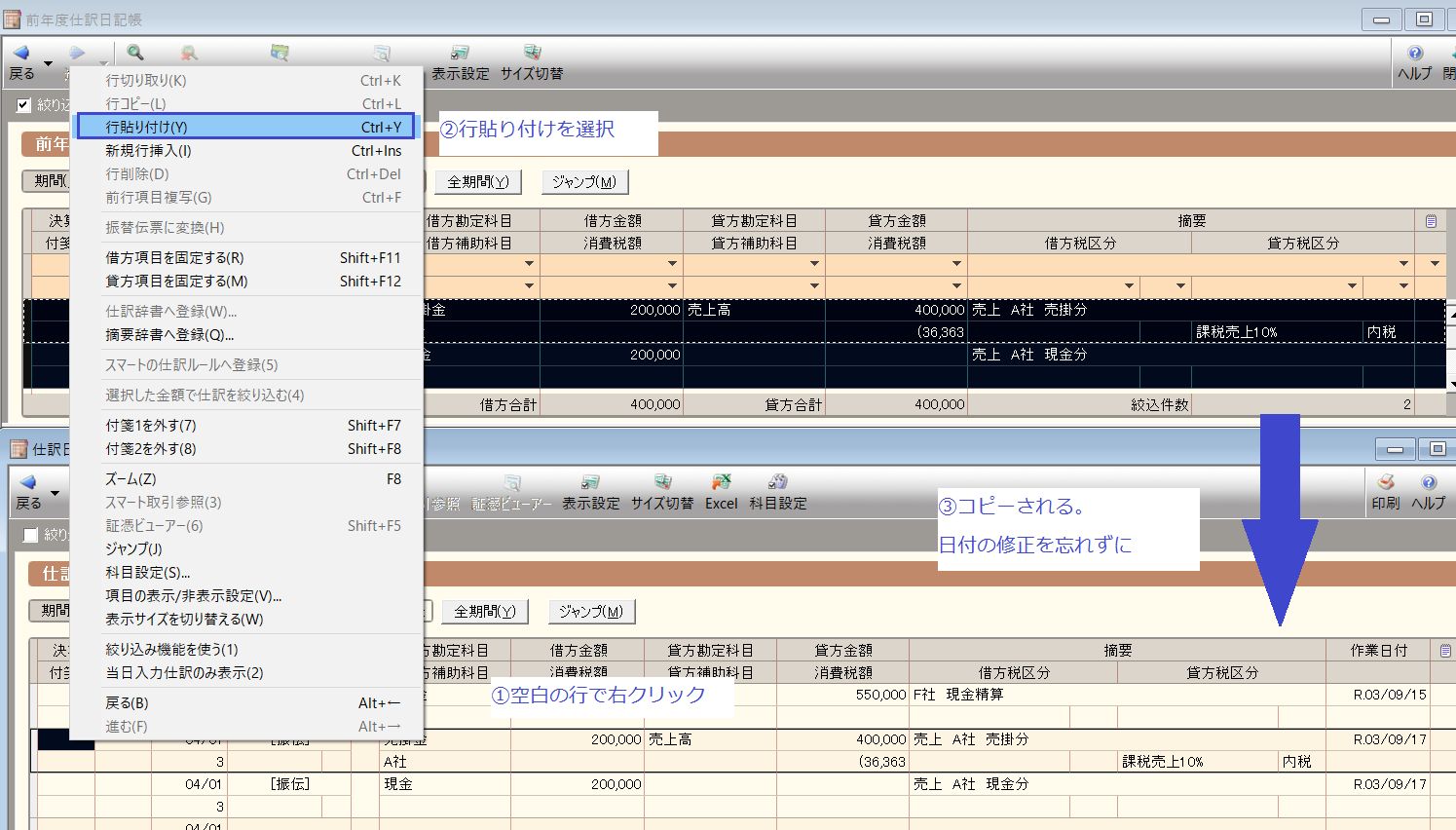Click サイズ切替 in the lower 仕訳日記帳 toolbar
1456x830 pixels.
click(x=662, y=493)
